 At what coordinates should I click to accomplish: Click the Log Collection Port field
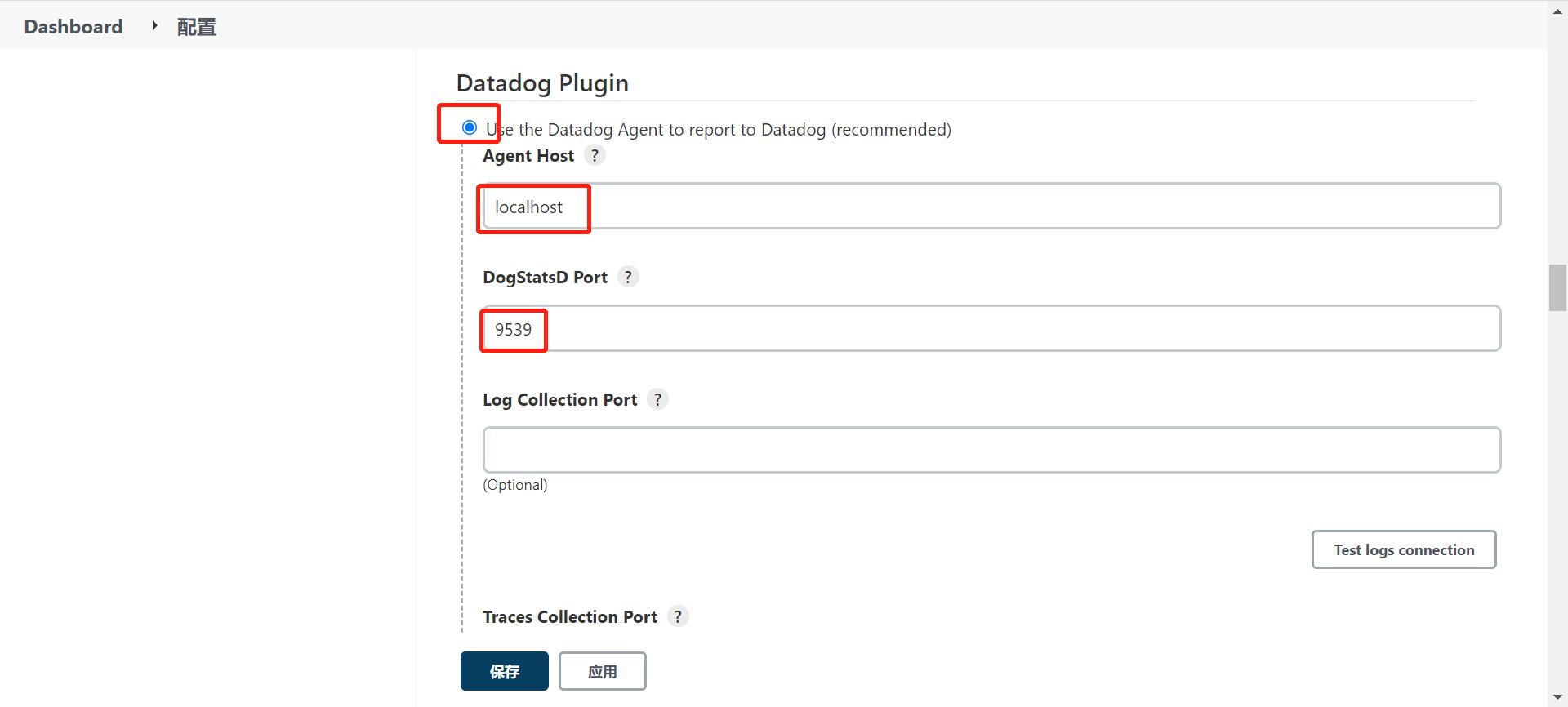[x=991, y=450]
